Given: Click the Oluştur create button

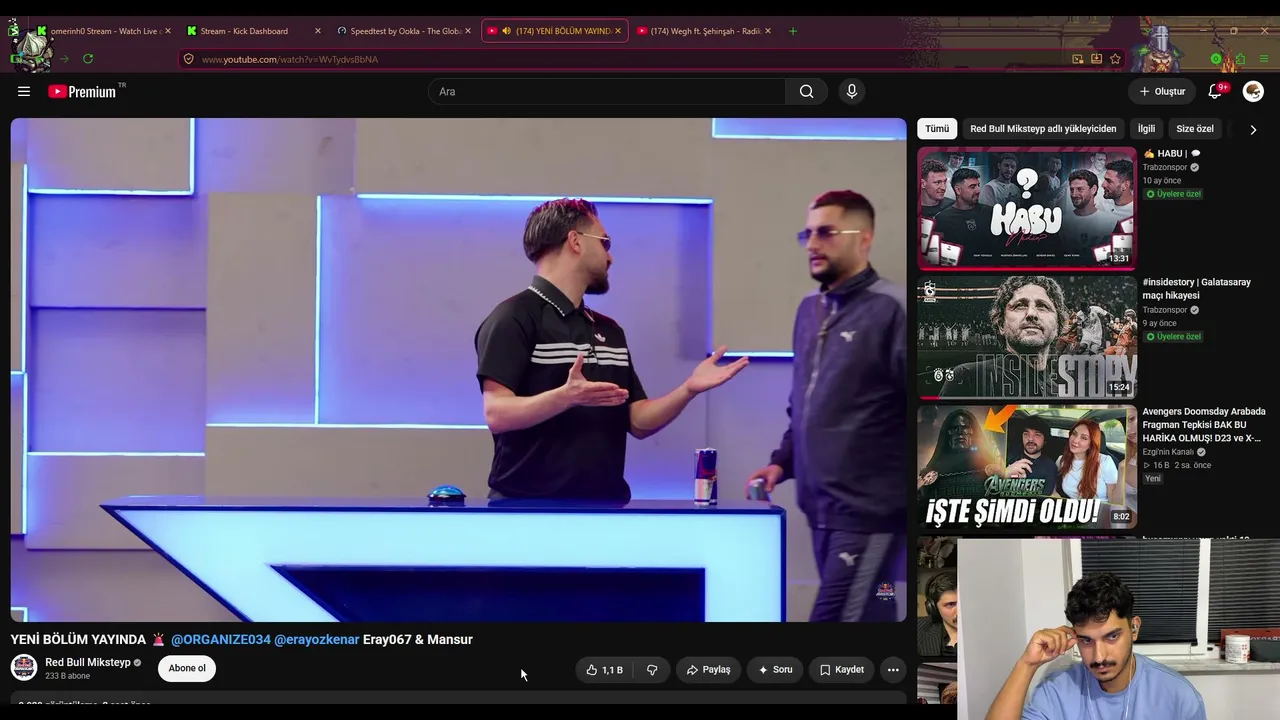Looking at the screenshot, I should [x=1162, y=91].
